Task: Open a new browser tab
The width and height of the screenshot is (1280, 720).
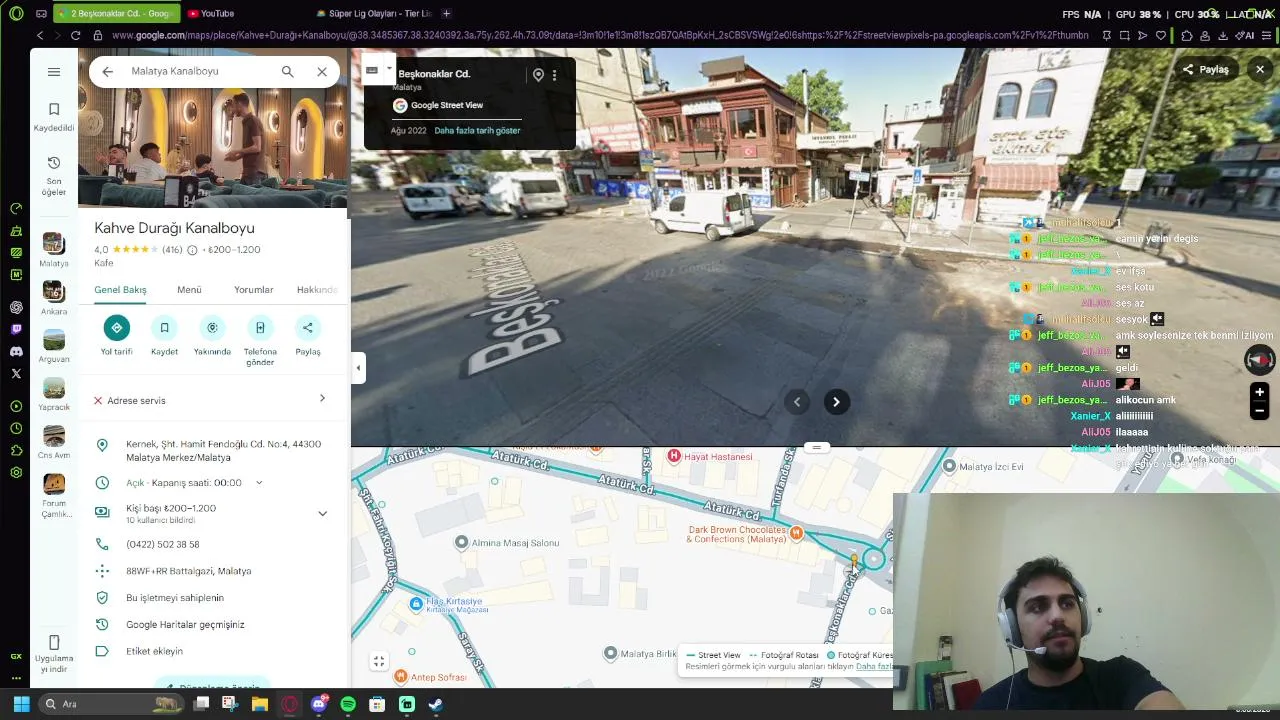Action: coord(446,13)
